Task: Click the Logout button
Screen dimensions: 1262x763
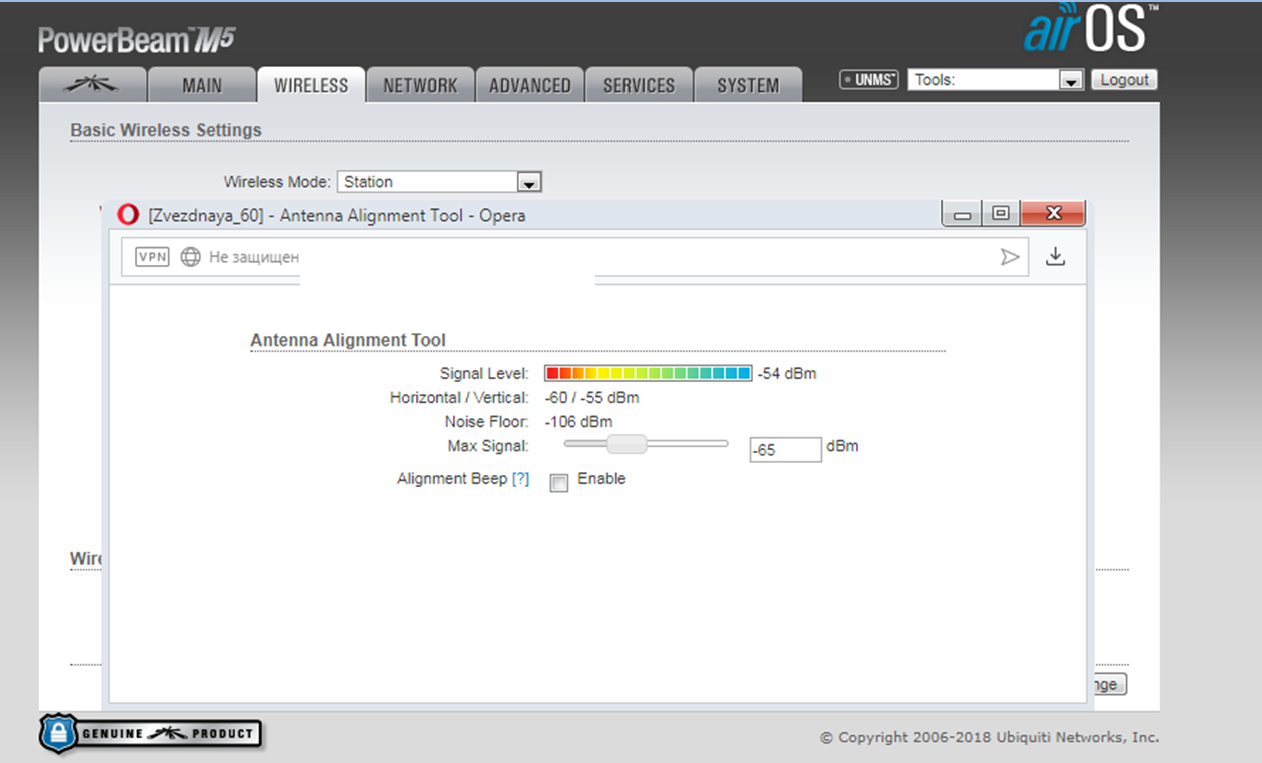Action: pyautogui.click(x=1124, y=80)
